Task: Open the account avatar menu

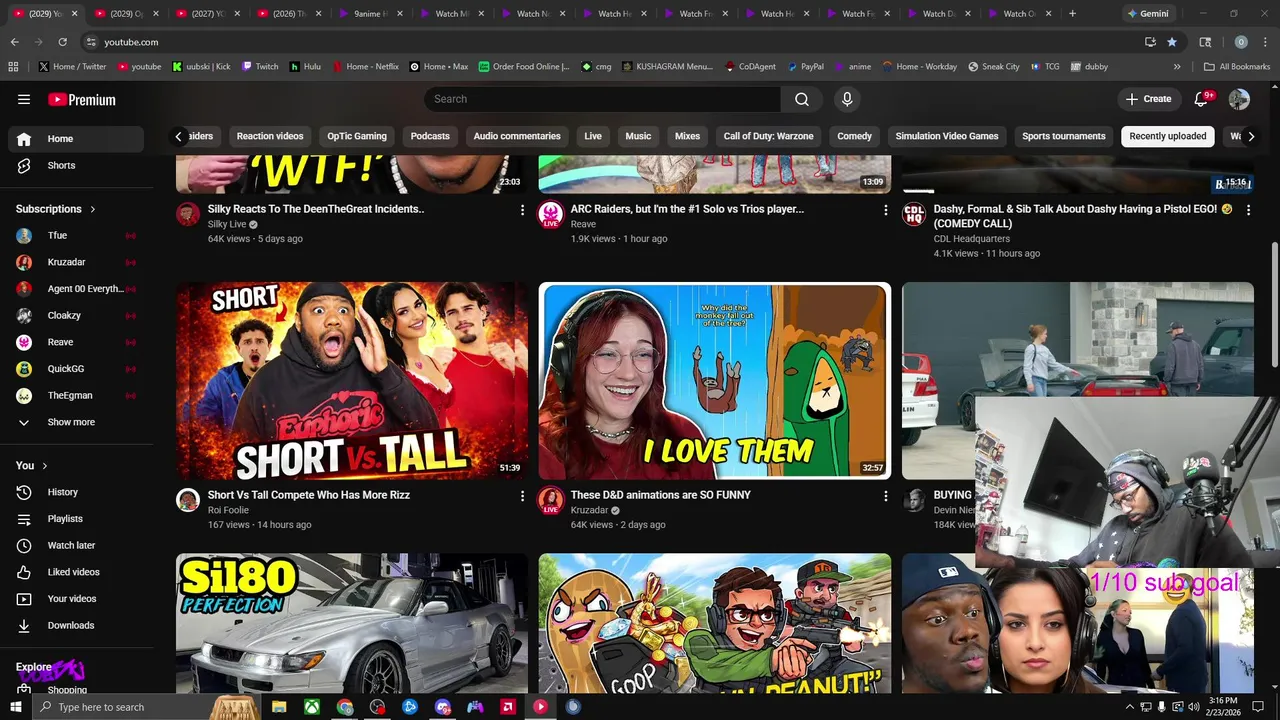Action: coord(1239,99)
